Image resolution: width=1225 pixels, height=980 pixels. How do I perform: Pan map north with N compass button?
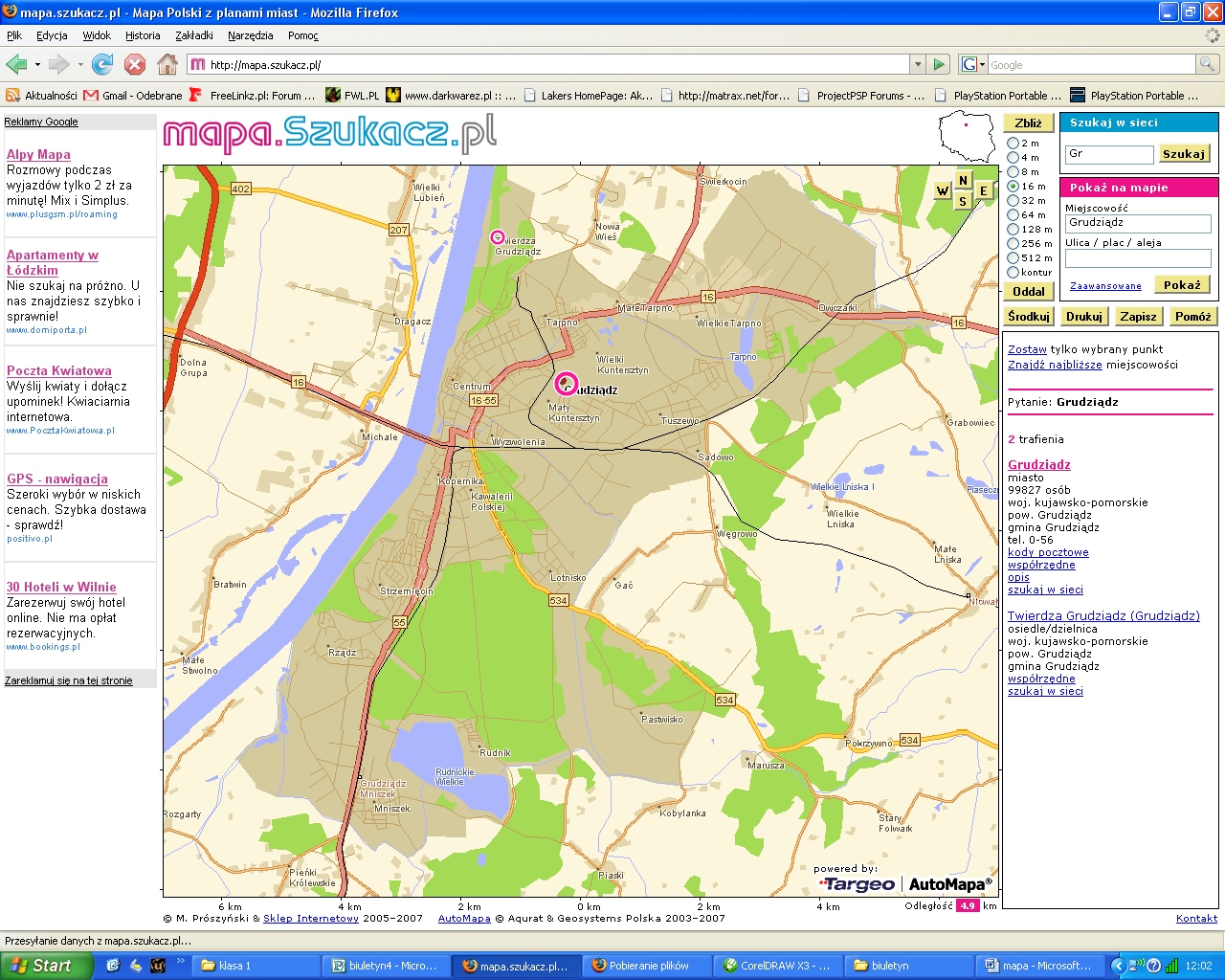(x=963, y=181)
